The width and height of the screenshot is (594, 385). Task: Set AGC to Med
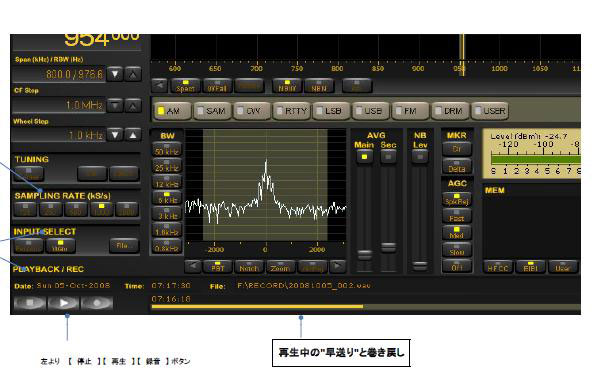(457, 233)
